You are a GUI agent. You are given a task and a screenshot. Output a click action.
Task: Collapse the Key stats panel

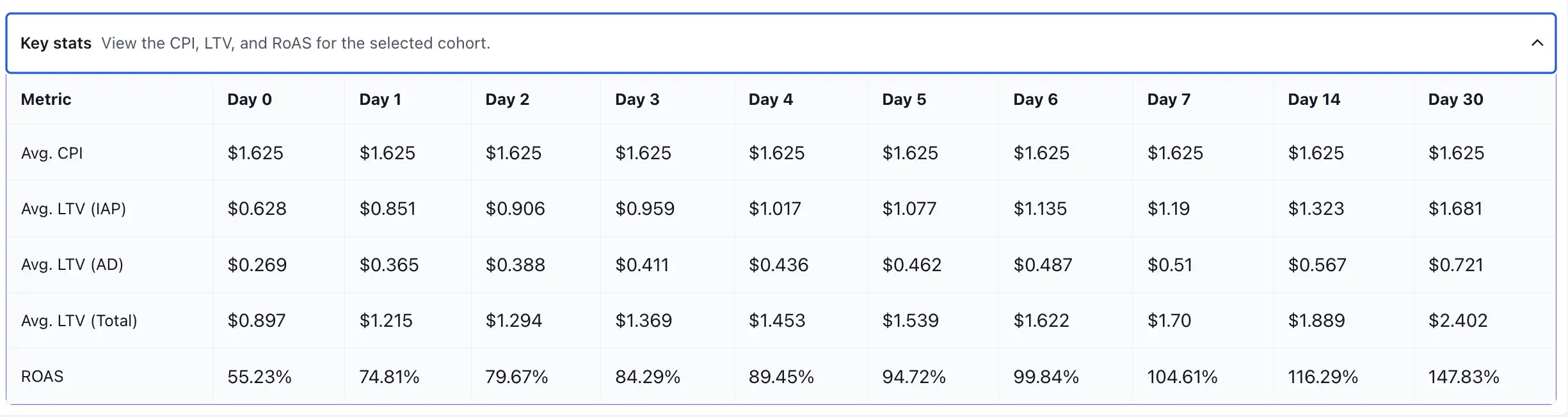(1537, 43)
